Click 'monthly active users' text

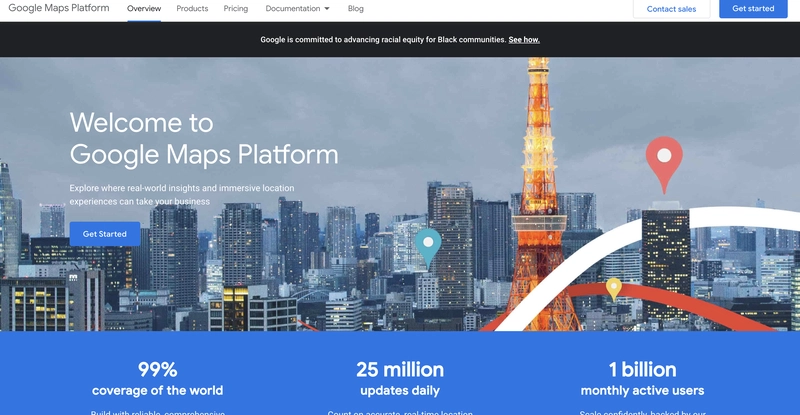coord(642,390)
